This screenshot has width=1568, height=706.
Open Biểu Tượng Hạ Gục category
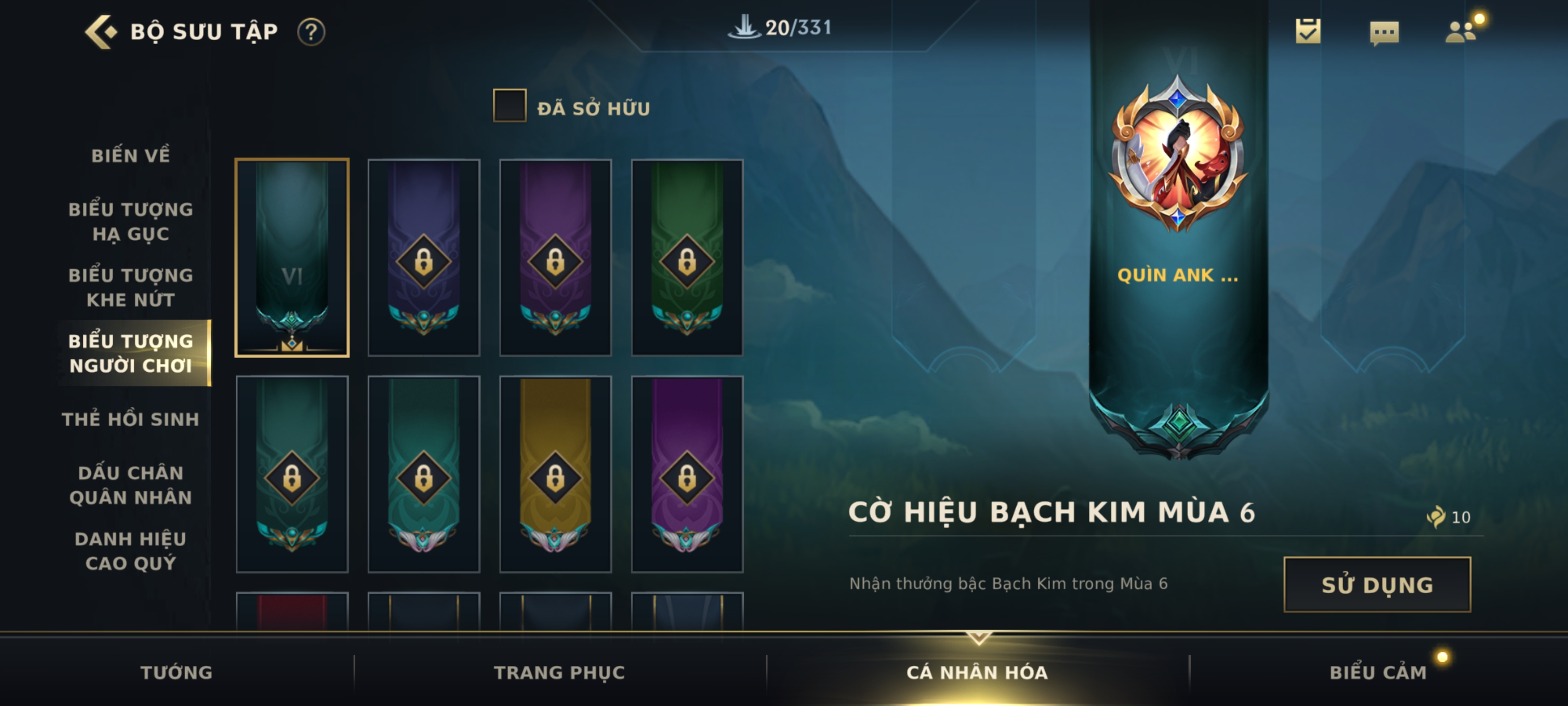130,221
